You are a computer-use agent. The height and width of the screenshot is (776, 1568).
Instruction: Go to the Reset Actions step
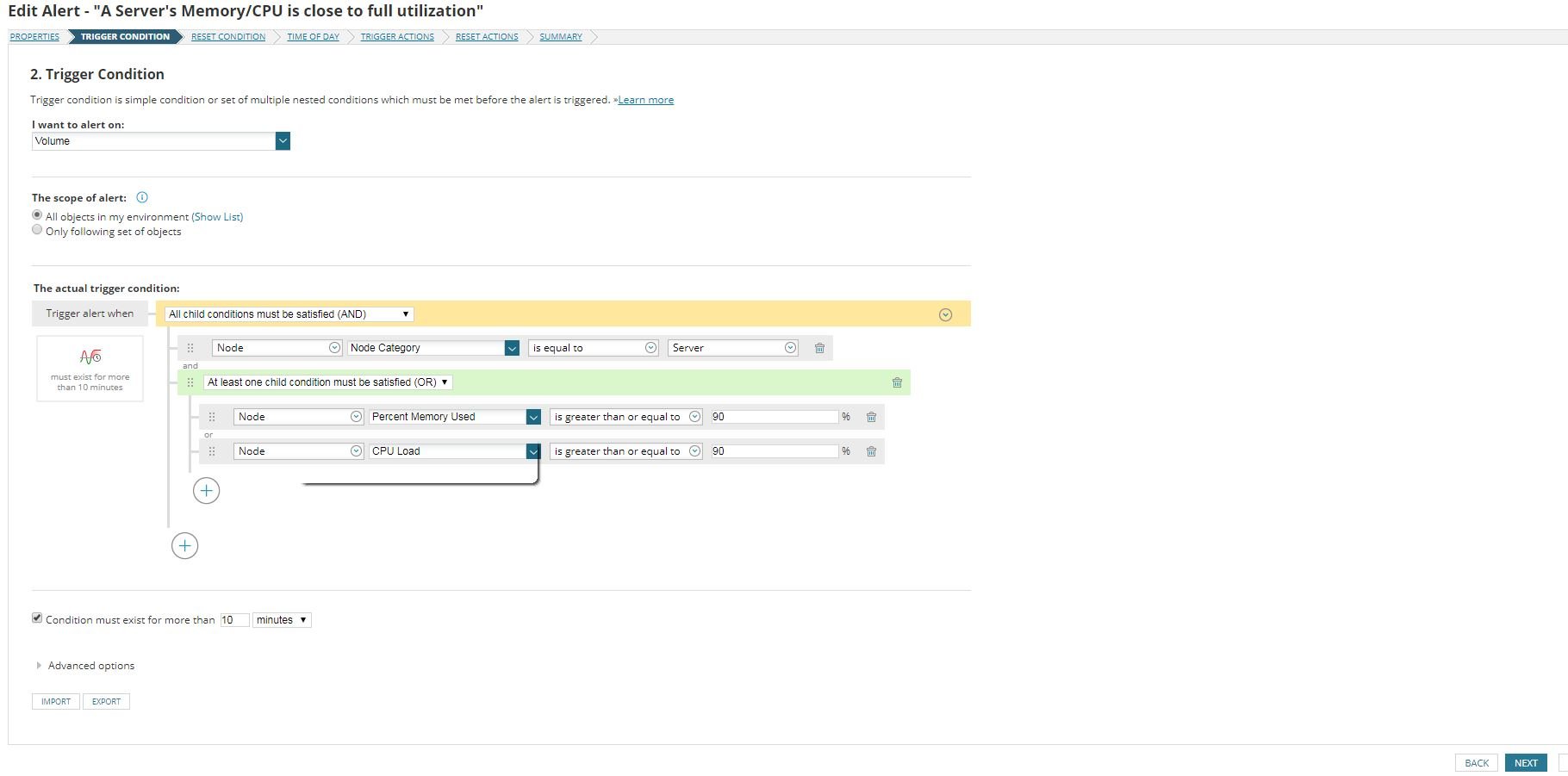point(487,37)
